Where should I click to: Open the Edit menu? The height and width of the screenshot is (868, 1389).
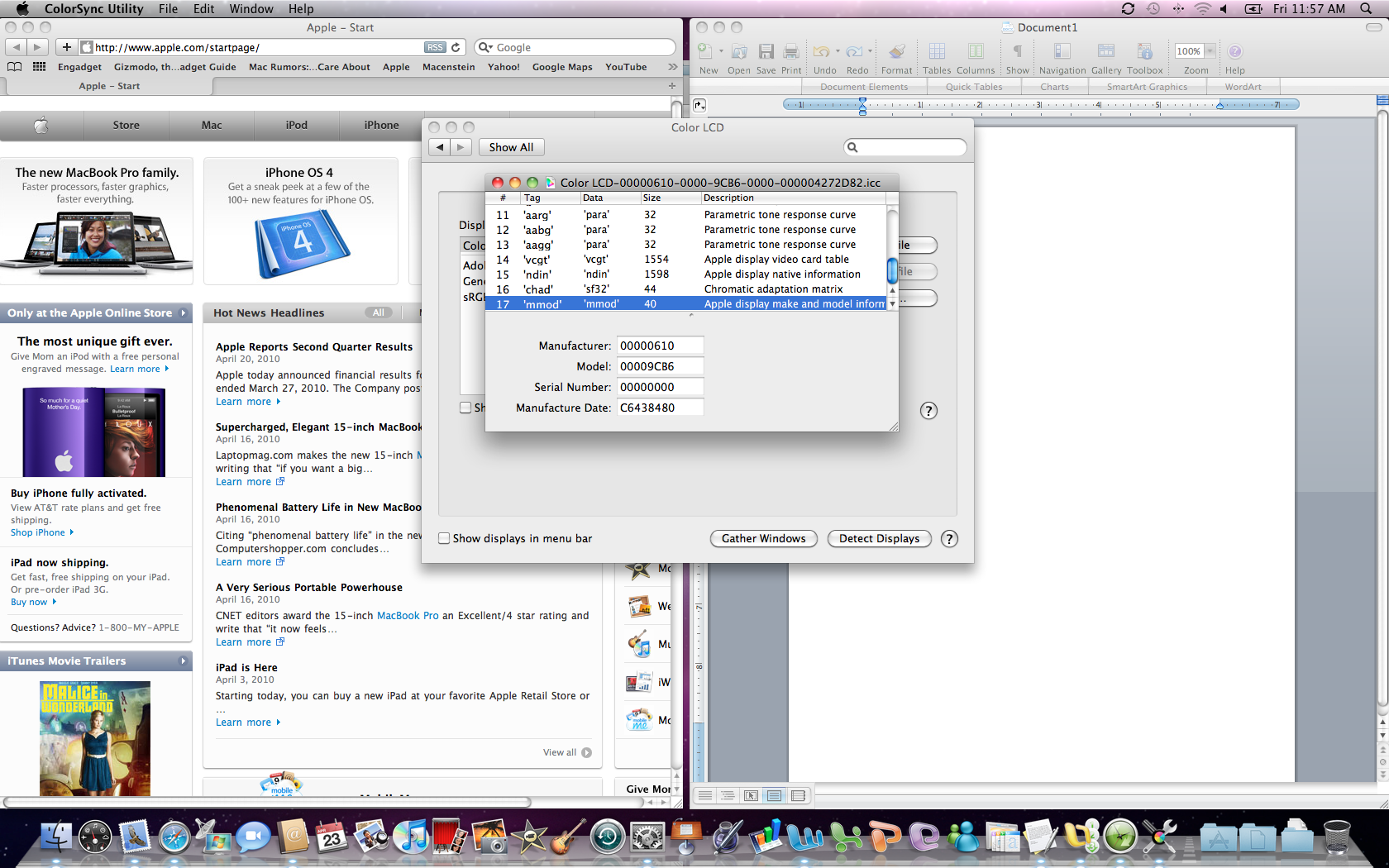tap(203, 8)
